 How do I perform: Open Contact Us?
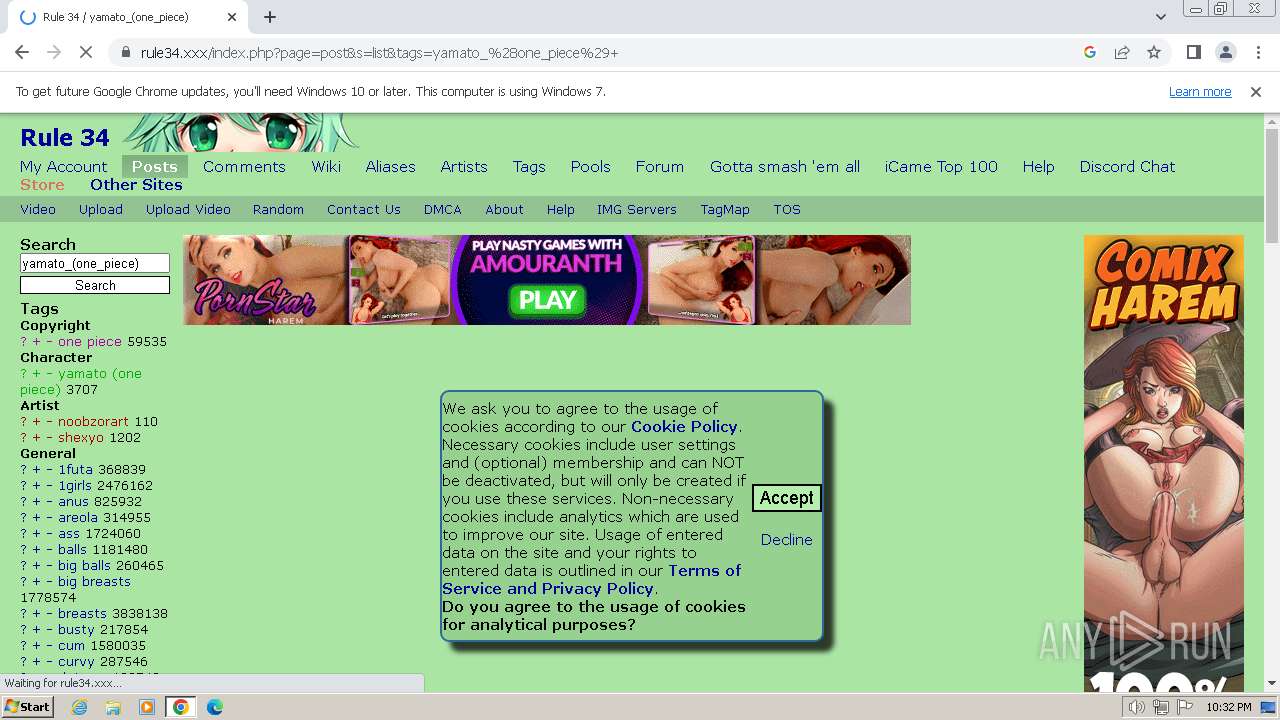(363, 210)
